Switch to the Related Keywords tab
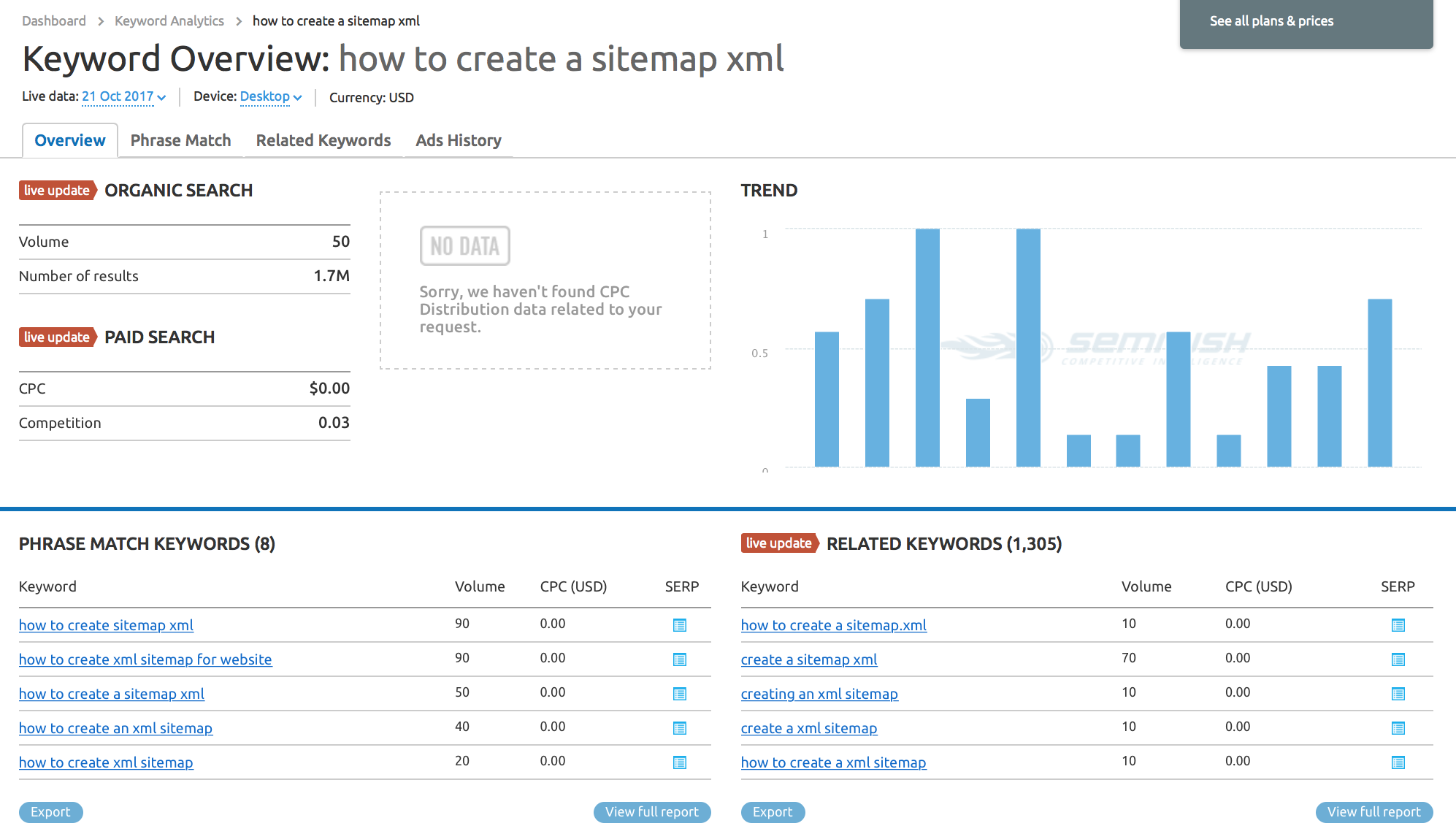This screenshot has width=1456, height=834. coord(323,140)
